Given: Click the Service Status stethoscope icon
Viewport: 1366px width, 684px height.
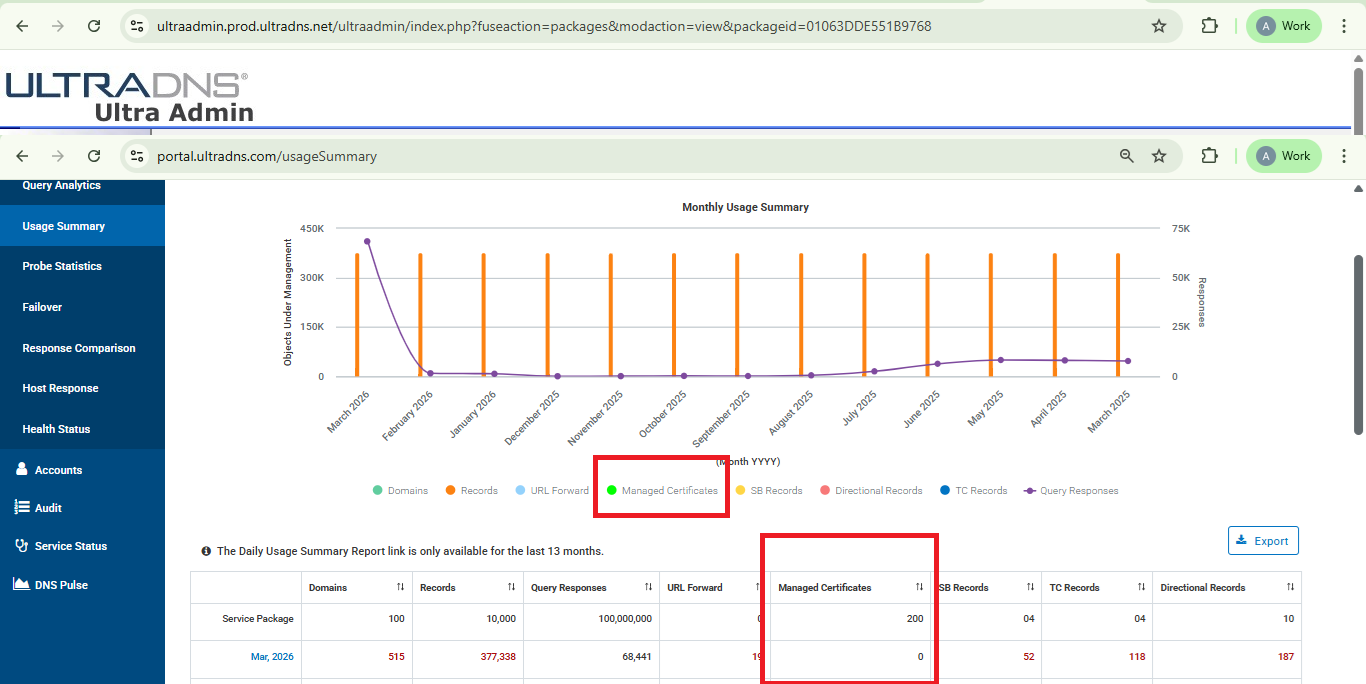Looking at the screenshot, I should tap(21, 545).
